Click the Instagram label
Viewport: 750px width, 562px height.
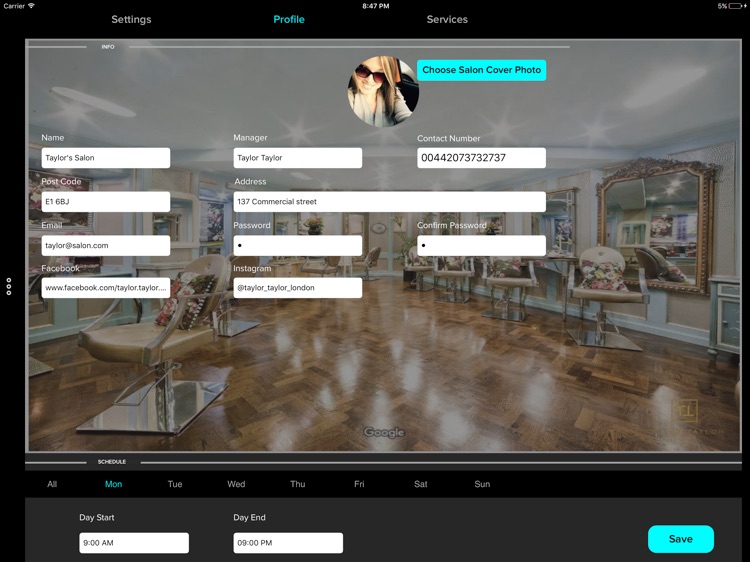(x=252, y=268)
